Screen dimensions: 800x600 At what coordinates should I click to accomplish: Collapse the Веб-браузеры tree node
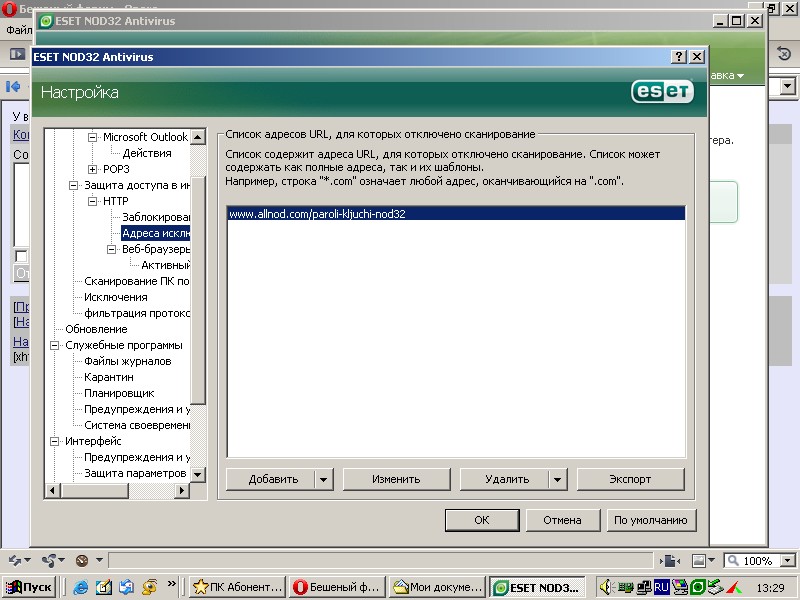111,249
